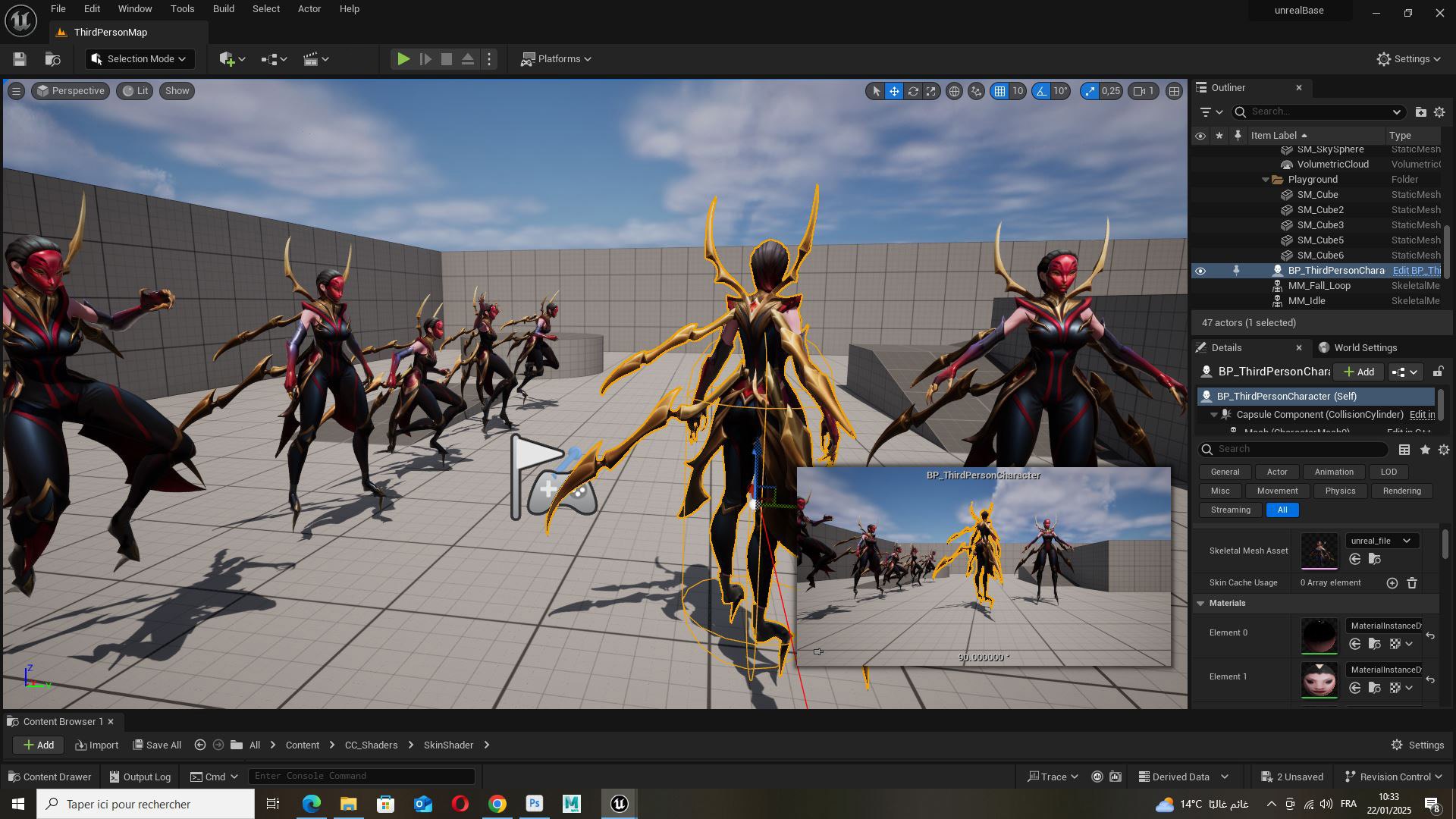Toggle scale snapping
Screen dimensions: 1456x819
tap(1090, 91)
